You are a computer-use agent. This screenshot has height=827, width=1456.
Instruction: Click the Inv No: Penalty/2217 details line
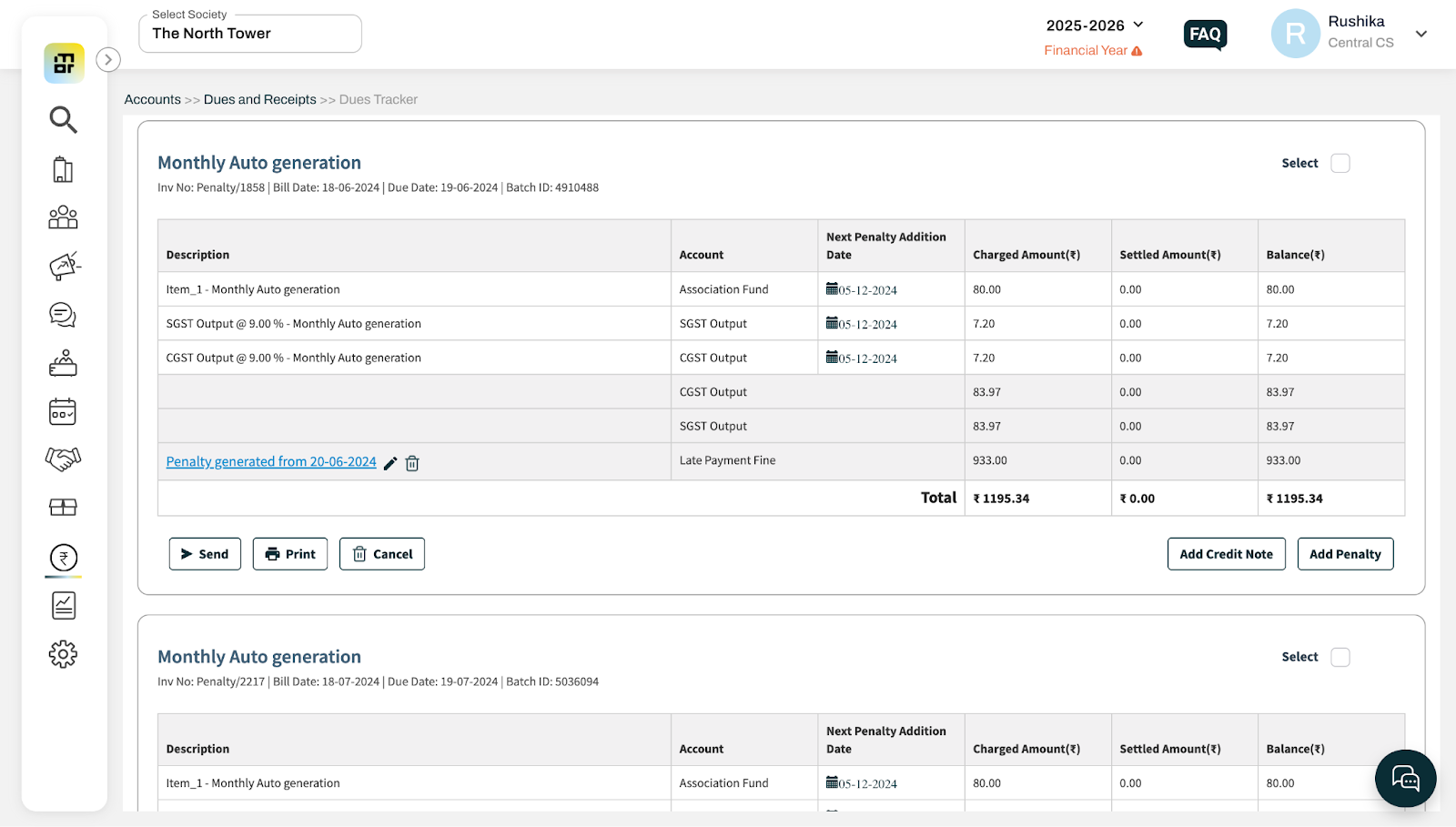click(379, 681)
